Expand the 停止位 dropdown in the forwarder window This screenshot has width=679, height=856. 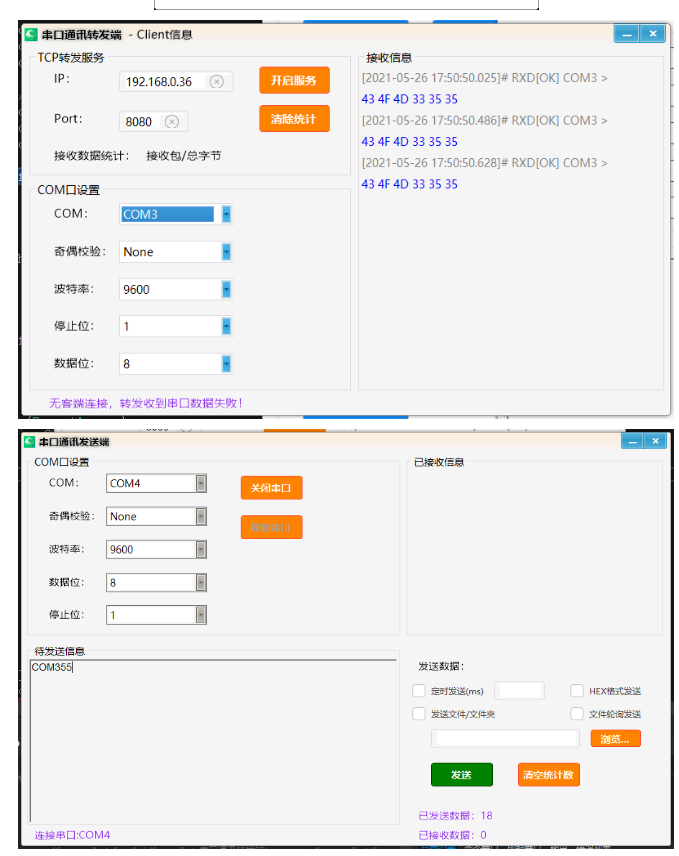pos(227,326)
